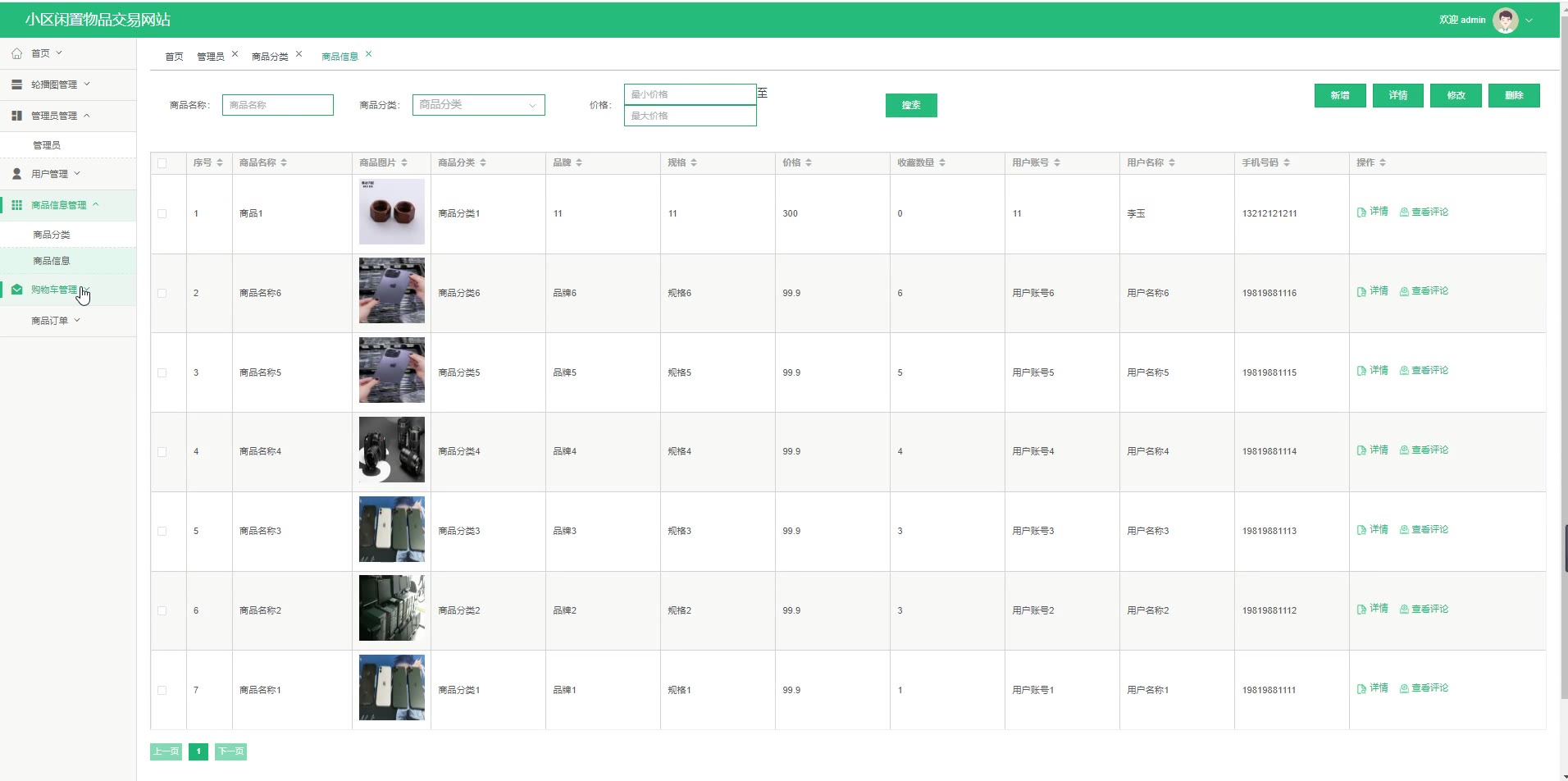Click the 轮播图管理 sidebar icon
1568x781 pixels.
[x=16, y=84]
